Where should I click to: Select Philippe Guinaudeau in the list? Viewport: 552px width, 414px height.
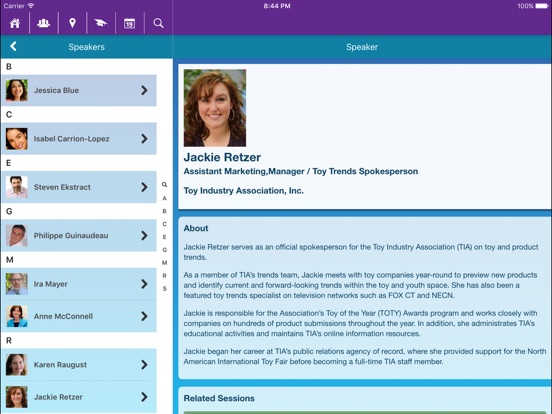[79, 236]
